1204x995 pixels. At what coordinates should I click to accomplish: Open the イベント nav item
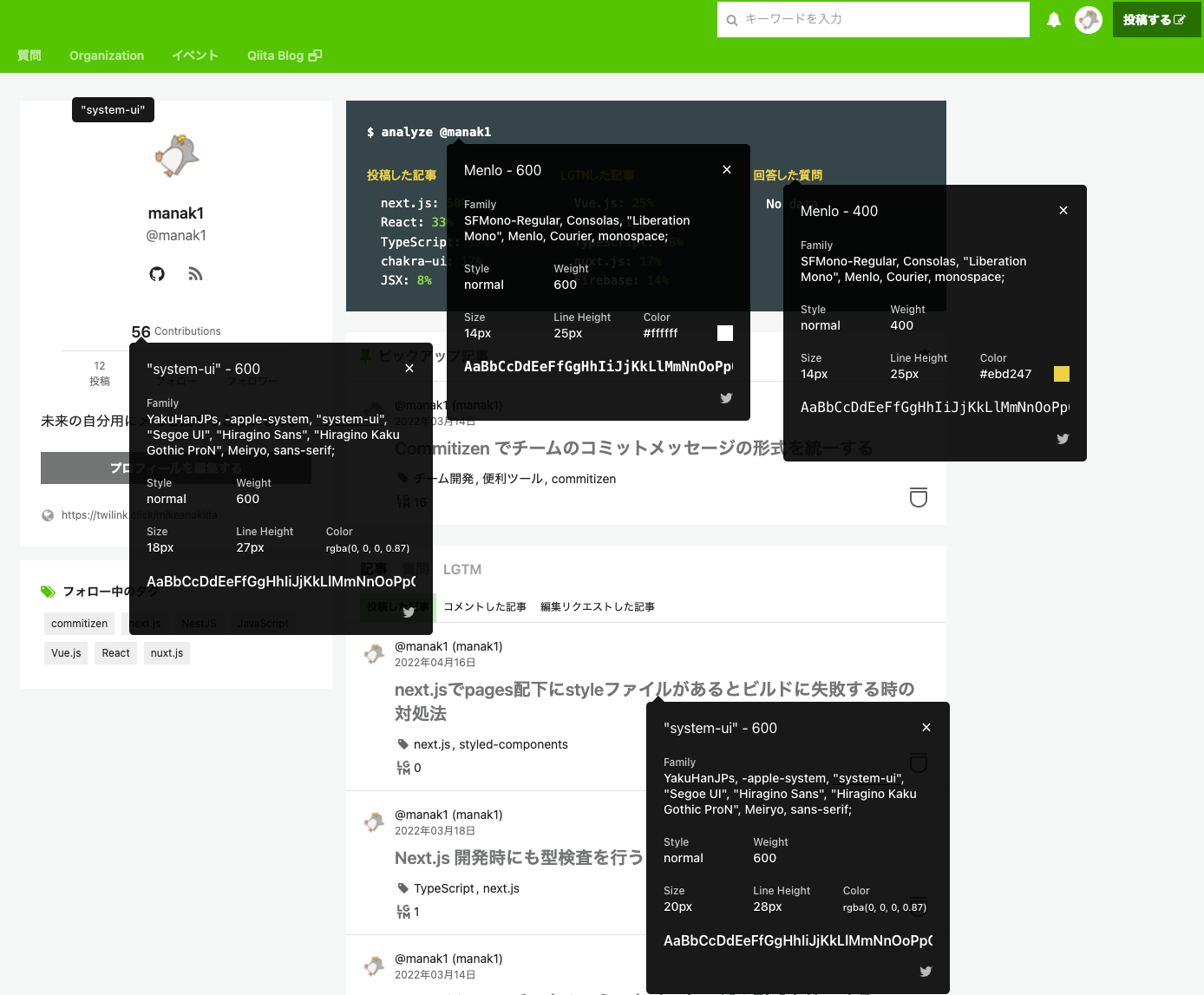(195, 56)
